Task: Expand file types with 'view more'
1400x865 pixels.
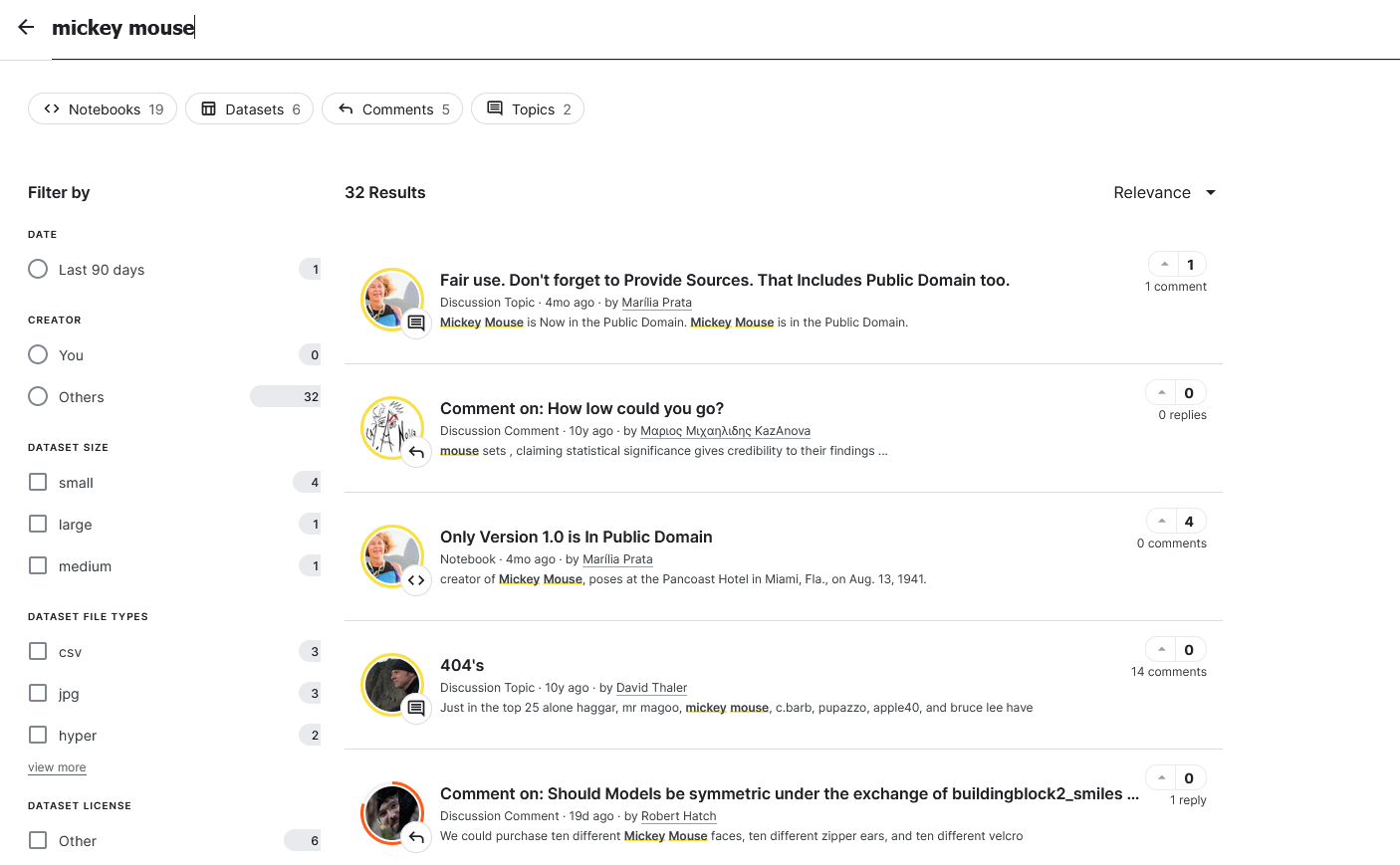Action: 57,767
